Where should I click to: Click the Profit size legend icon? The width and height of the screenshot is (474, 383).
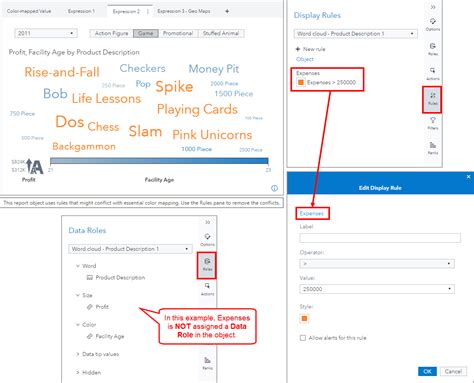(35, 167)
